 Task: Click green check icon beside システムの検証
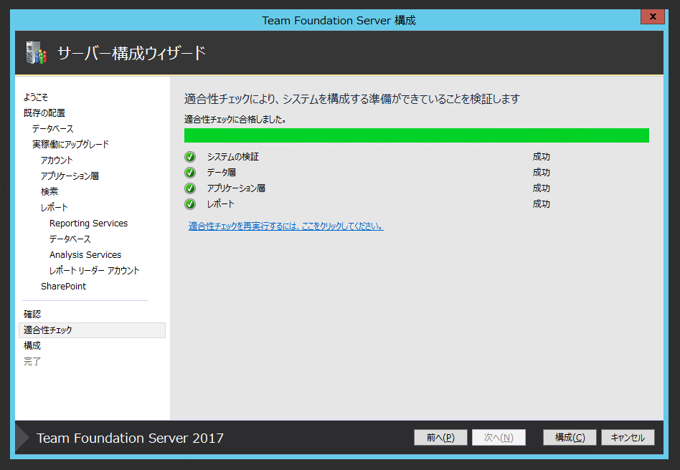coord(190,157)
